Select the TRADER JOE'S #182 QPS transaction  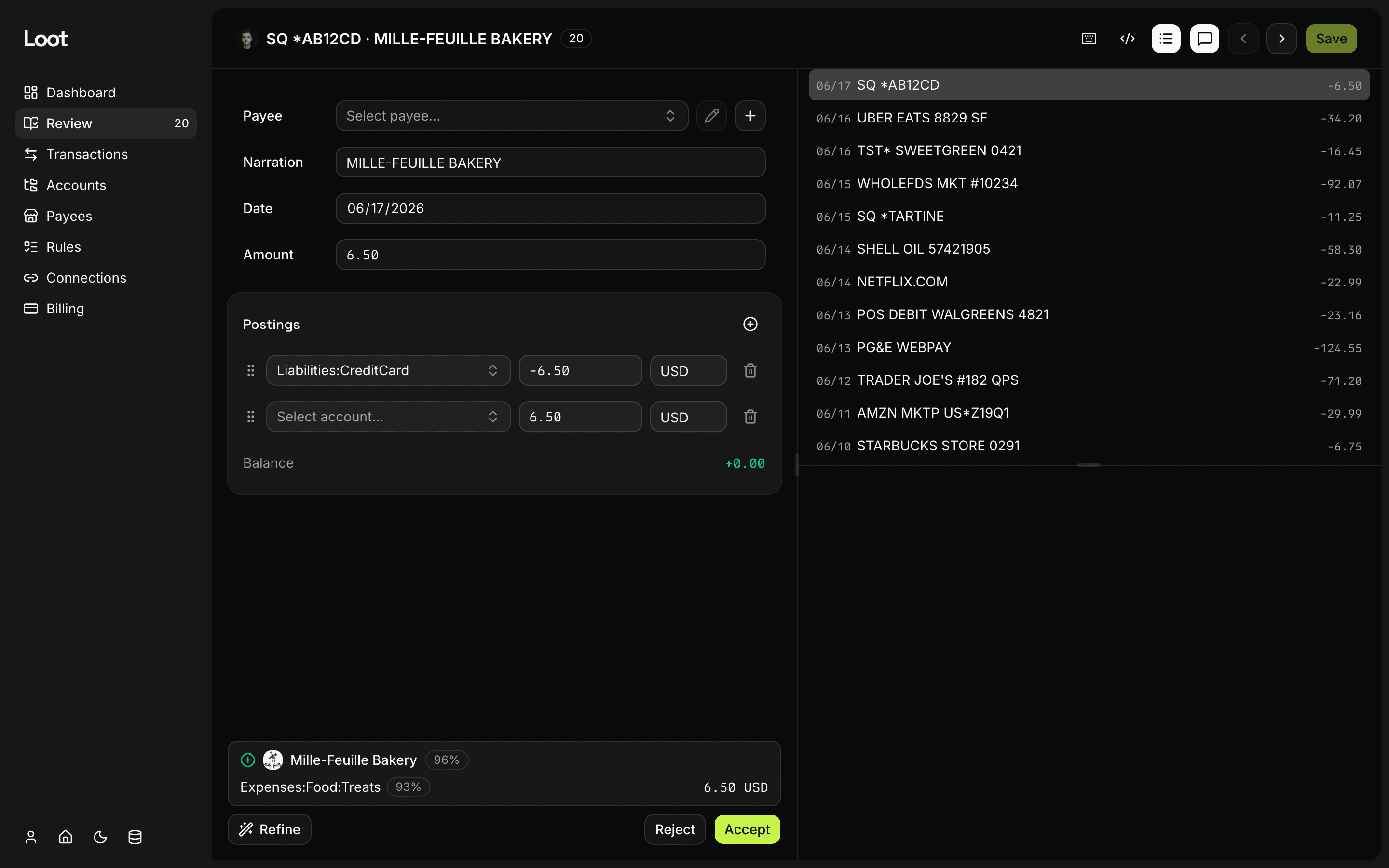1089,380
